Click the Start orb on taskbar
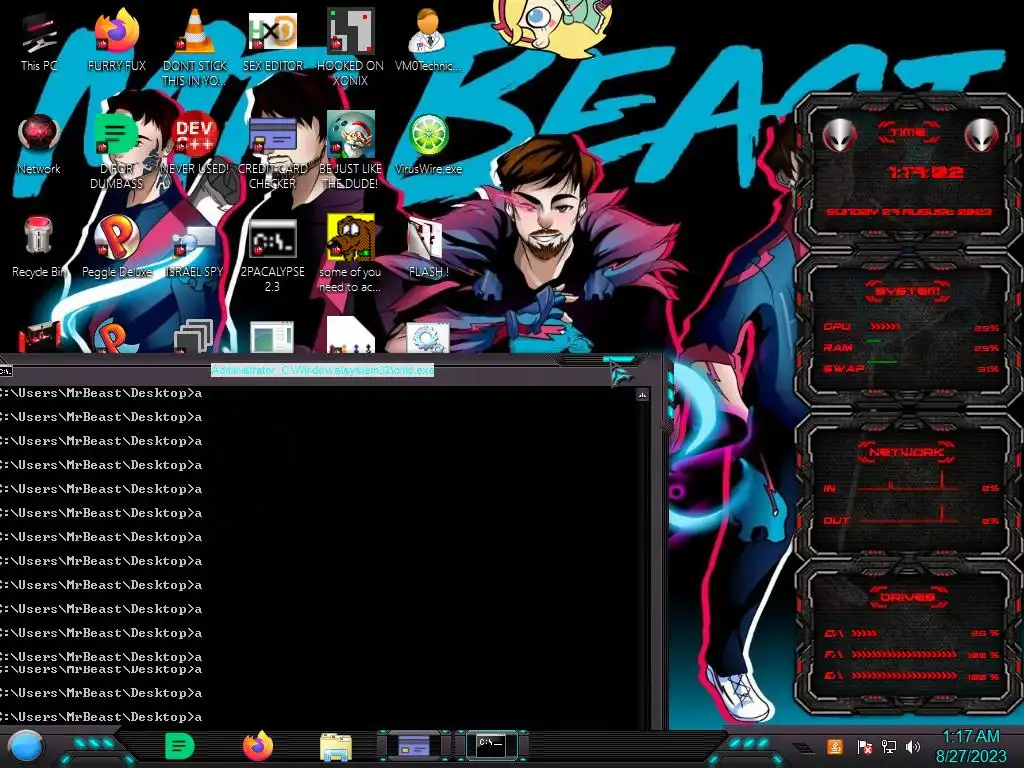The width and height of the screenshot is (1024, 768). point(26,746)
